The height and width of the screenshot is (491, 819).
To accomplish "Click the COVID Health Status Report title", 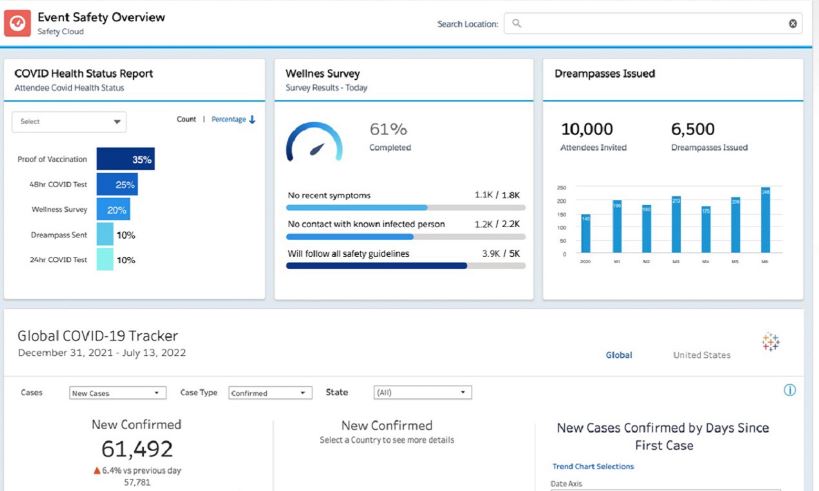I will [x=84, y=74].
